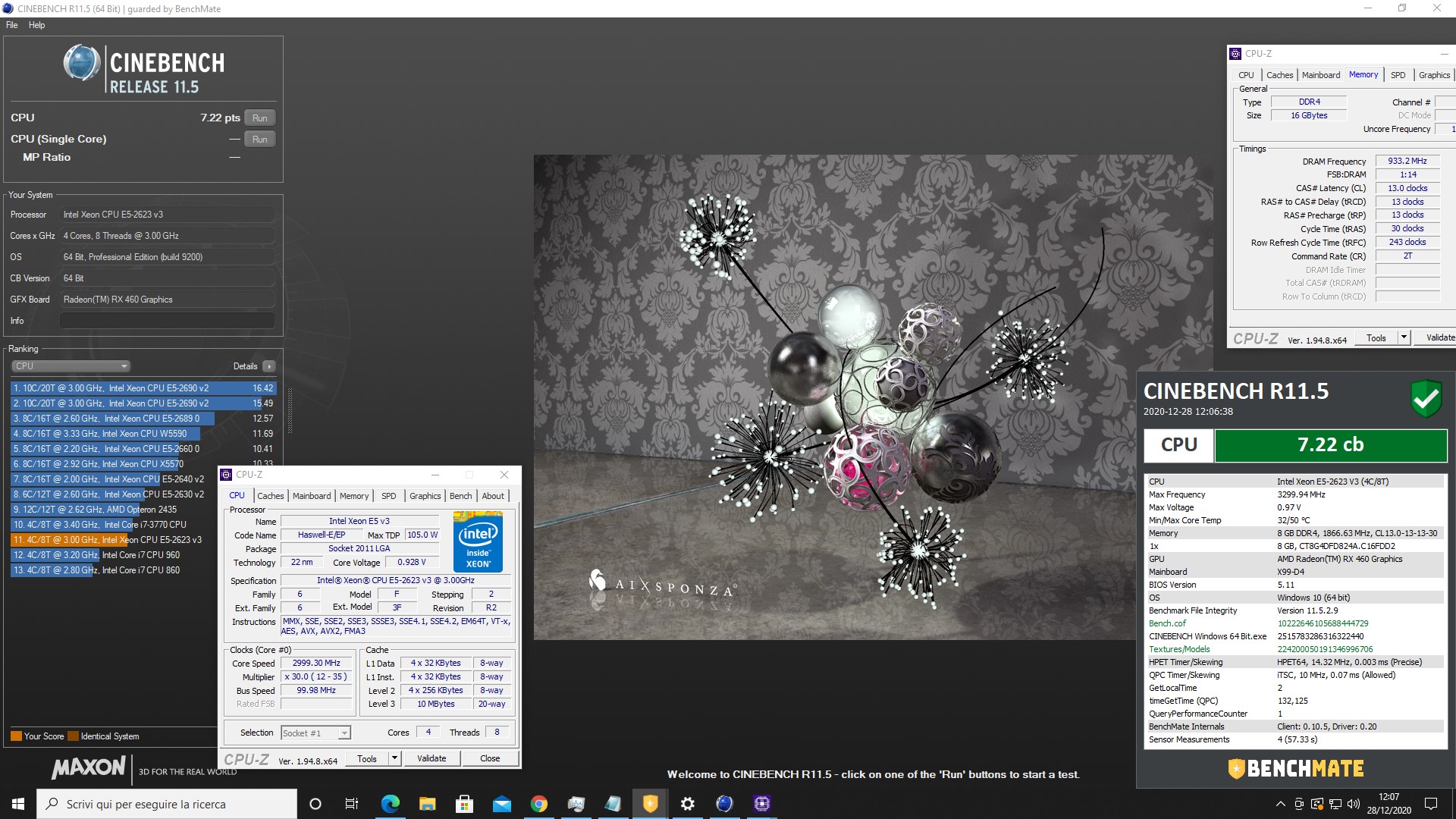The width and height of the screenshot is (1456, 819).
Task: Switch to Mainboard tab in front CPU-Z
Action: 312,496
